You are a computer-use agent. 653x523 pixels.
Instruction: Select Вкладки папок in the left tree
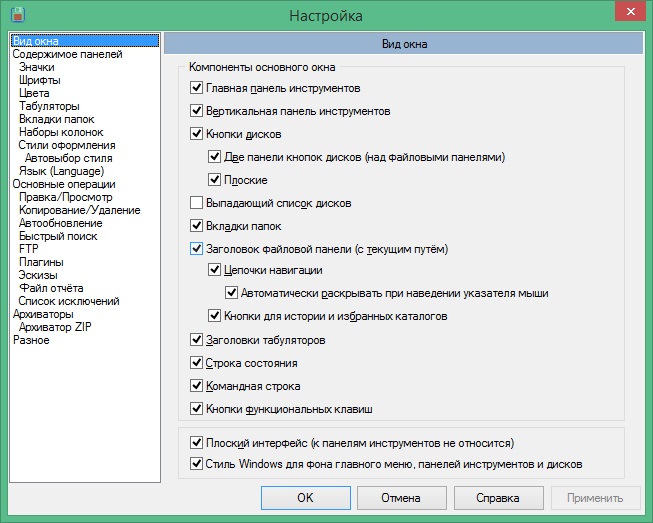click(57, 119)
